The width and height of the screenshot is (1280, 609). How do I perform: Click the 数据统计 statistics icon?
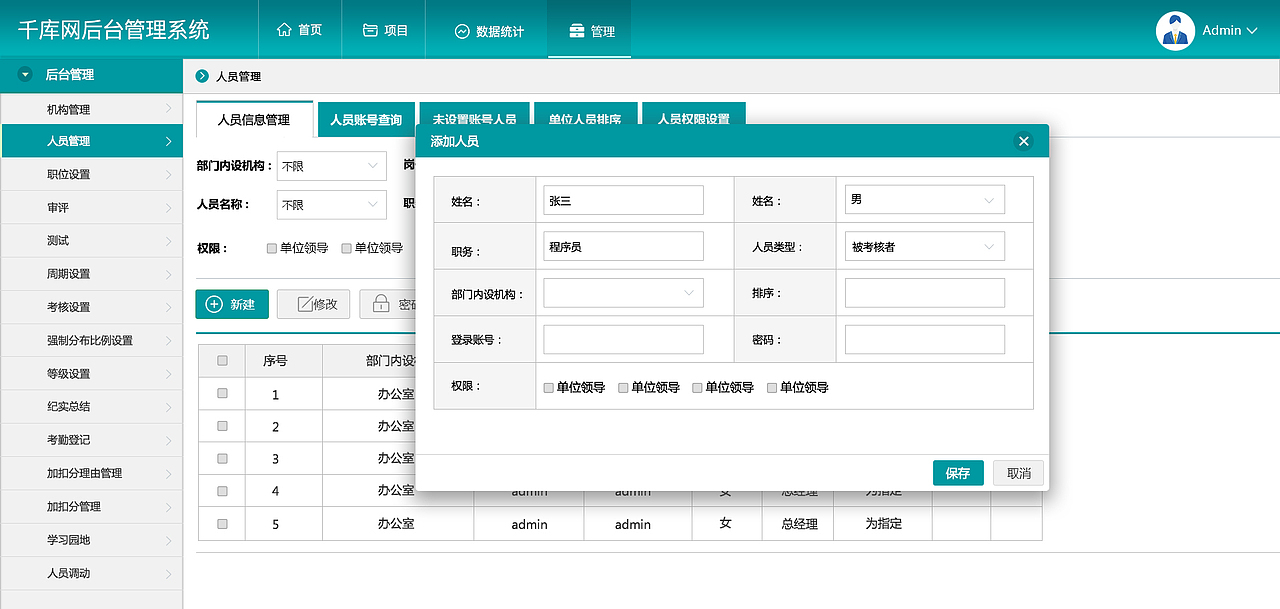coord(462,29)
